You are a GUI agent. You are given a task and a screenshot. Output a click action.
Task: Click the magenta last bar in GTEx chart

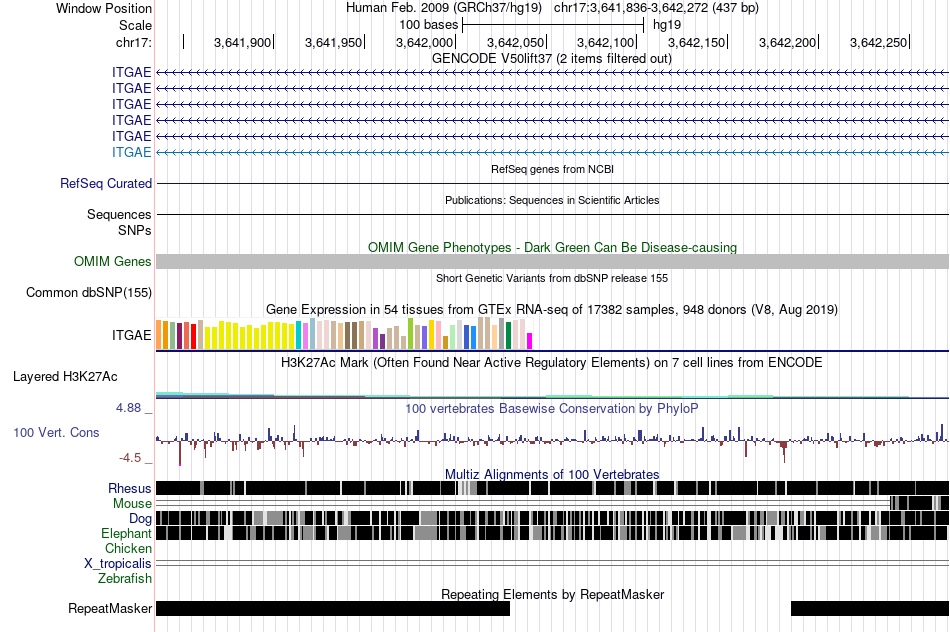[x=530, y=341]
